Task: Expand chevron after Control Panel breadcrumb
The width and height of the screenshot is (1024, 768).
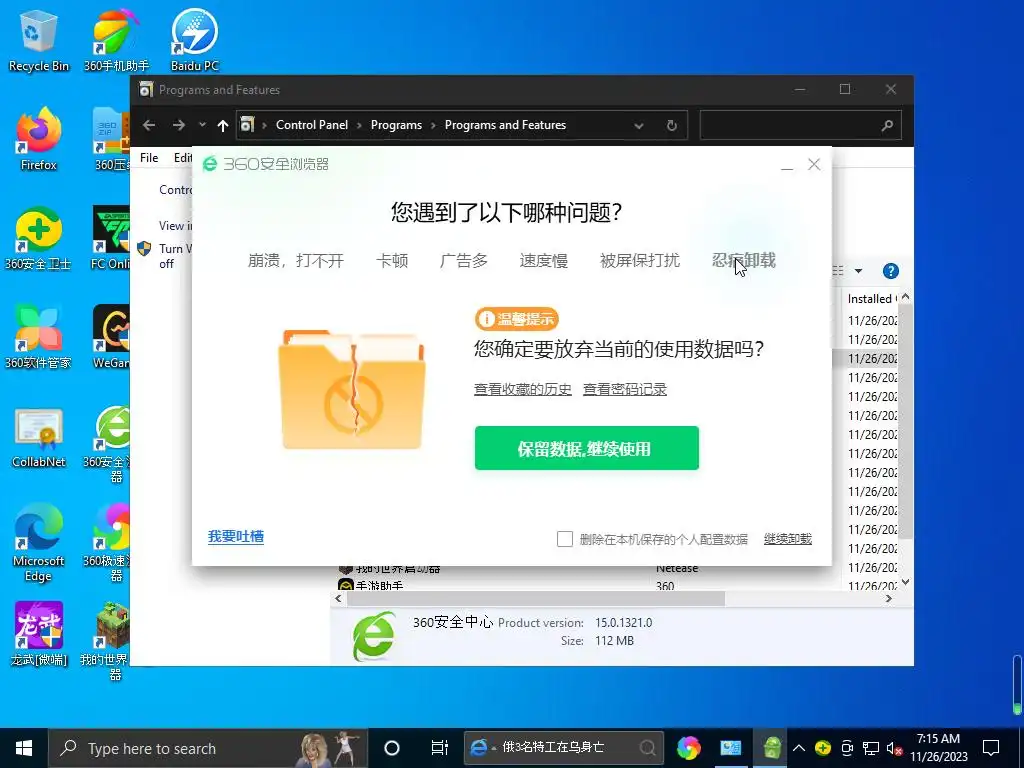Action: tap(359, 125)
